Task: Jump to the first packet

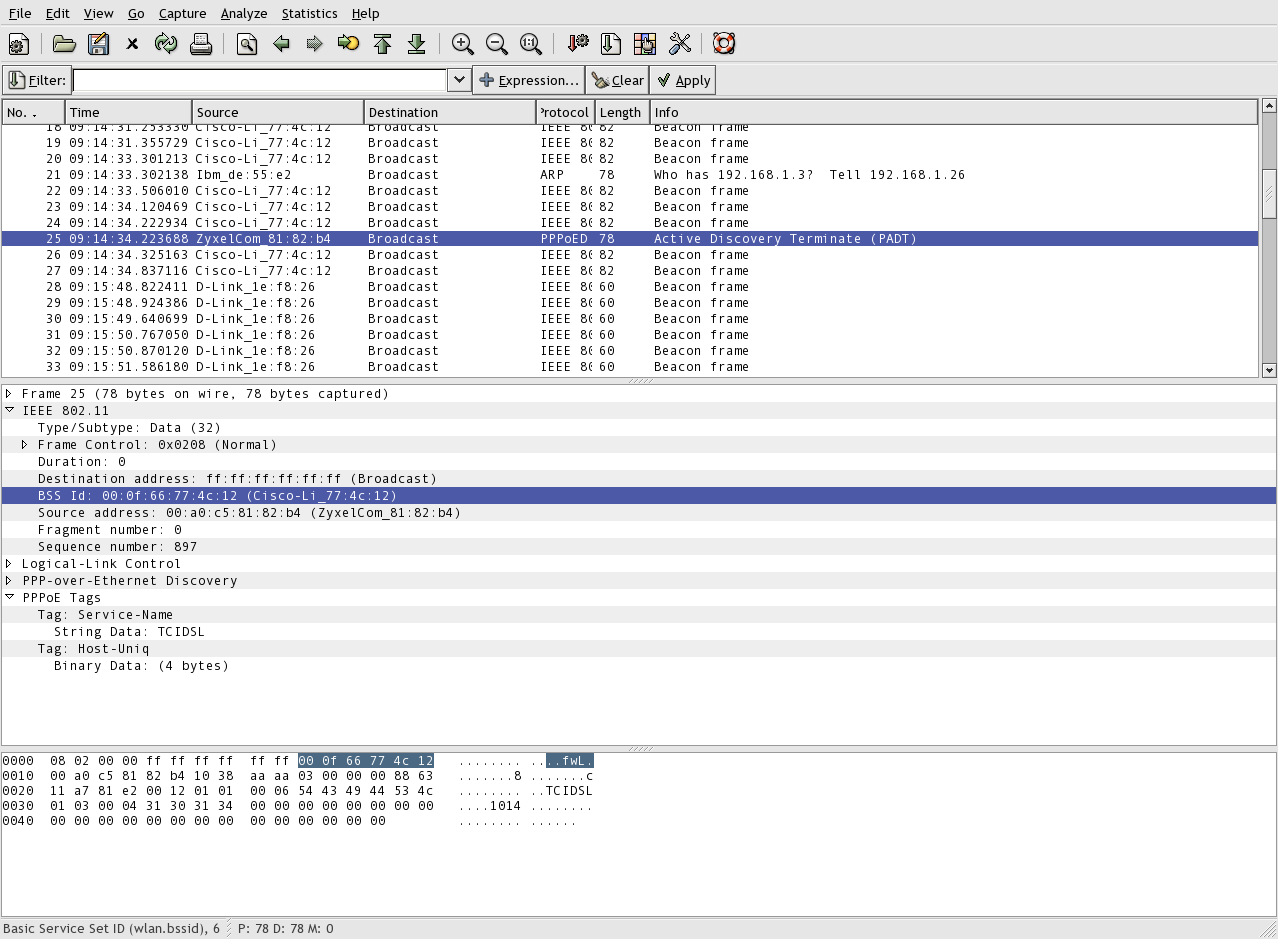Action: pyautogui.click(x=382, y=44)
